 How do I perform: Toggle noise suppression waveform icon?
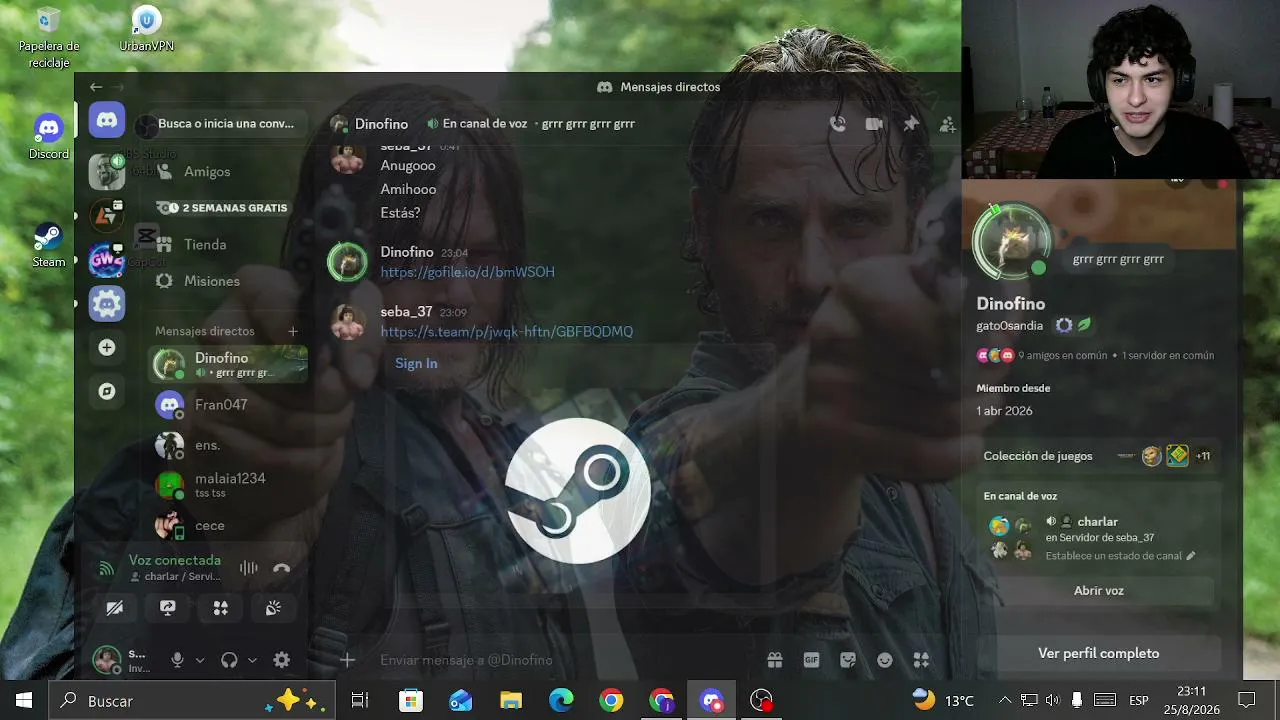click(249, 568)
